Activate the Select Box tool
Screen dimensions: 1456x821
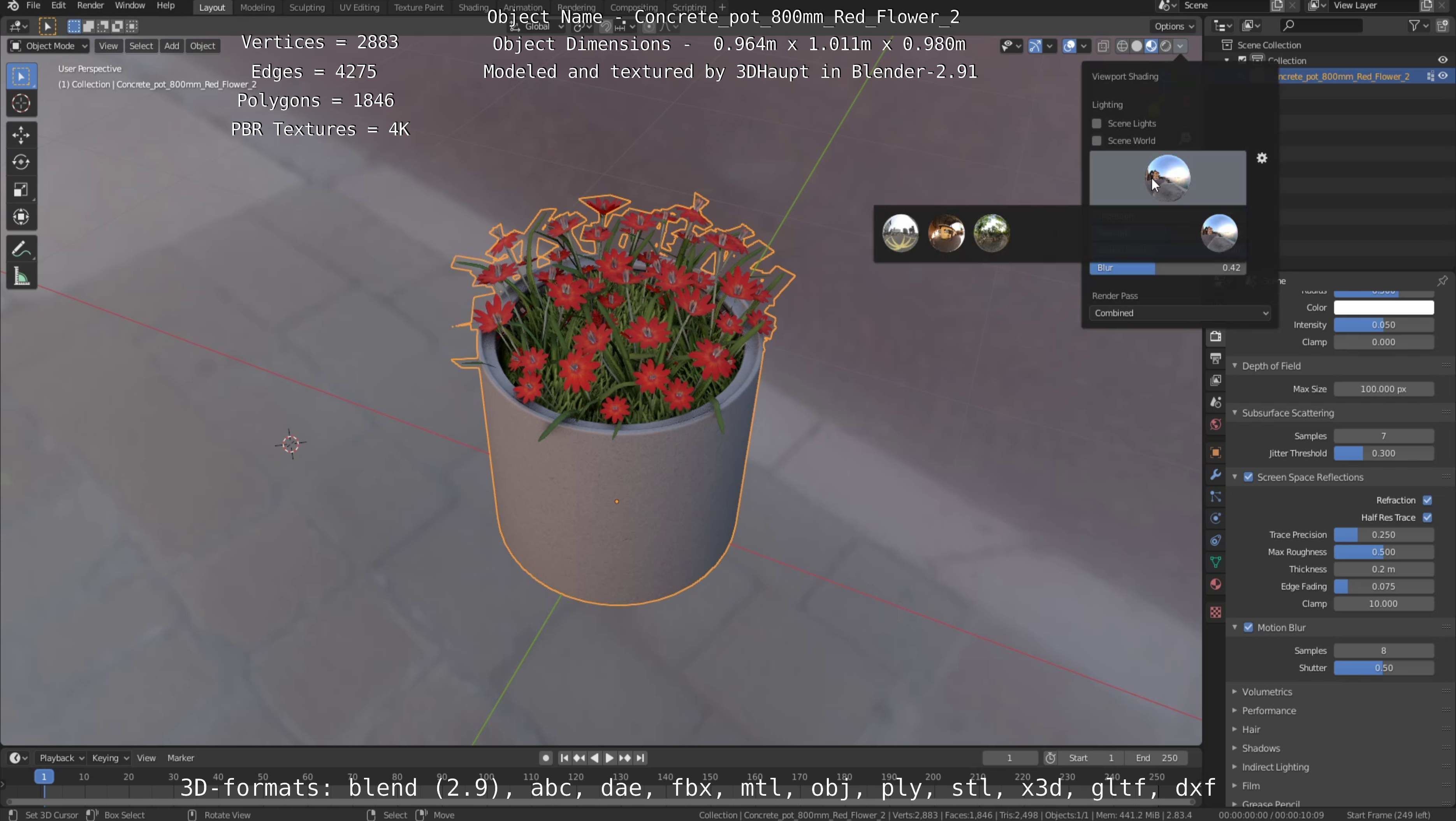pyautogui.click(x=21, y=76)
